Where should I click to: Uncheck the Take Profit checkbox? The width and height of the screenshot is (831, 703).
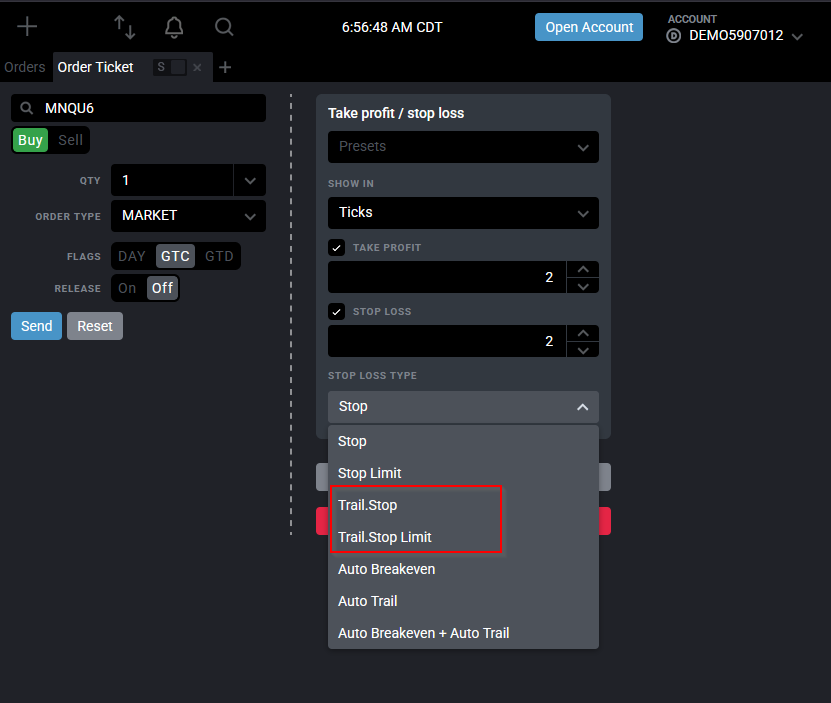click(337, 248)
